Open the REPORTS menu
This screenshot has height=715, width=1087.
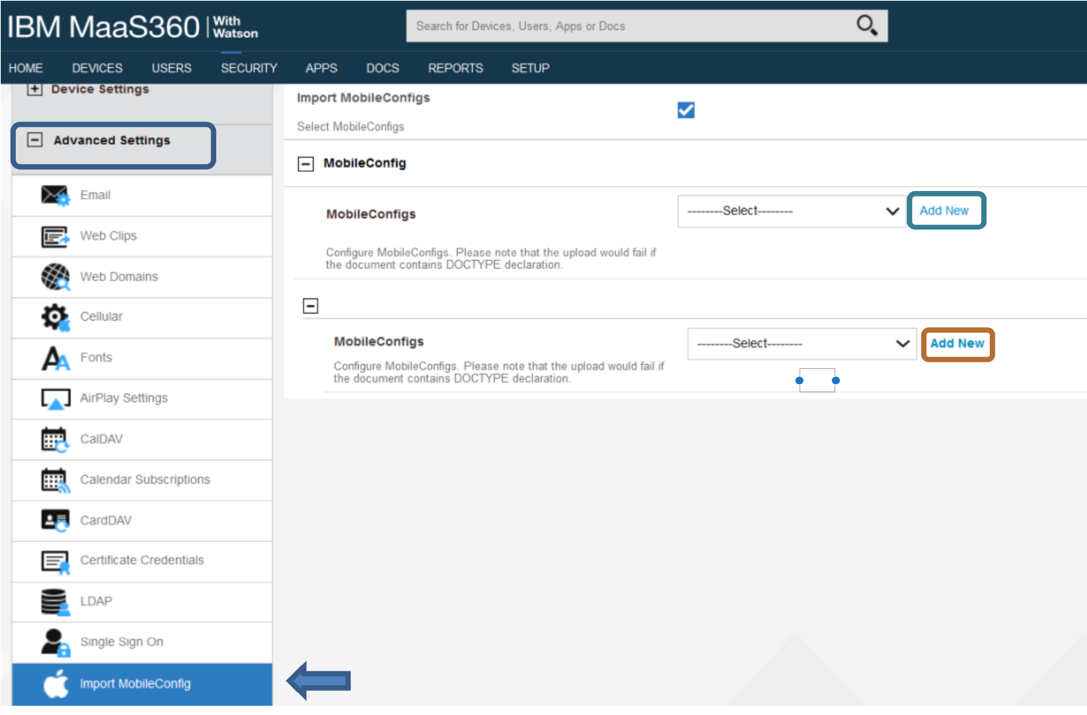pyautogui.click(x=455, y=68)
